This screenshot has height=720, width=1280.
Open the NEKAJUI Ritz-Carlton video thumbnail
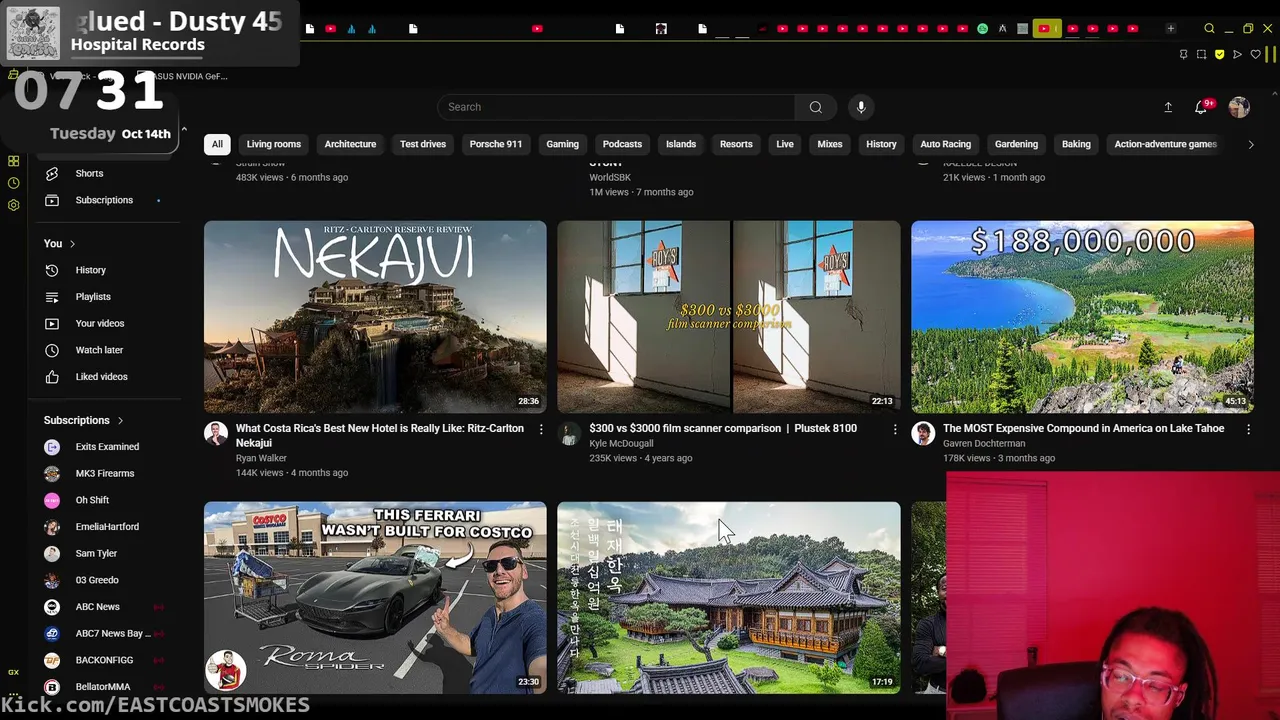click(x=375, y=317)
